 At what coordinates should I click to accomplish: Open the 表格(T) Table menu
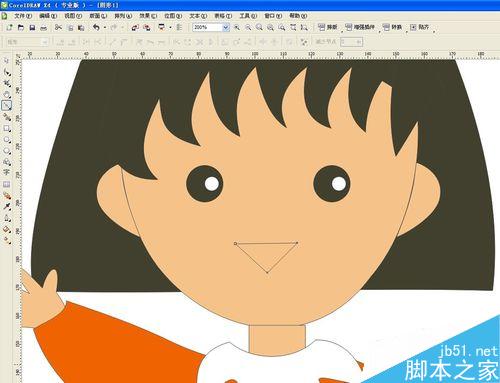(223, 16)
